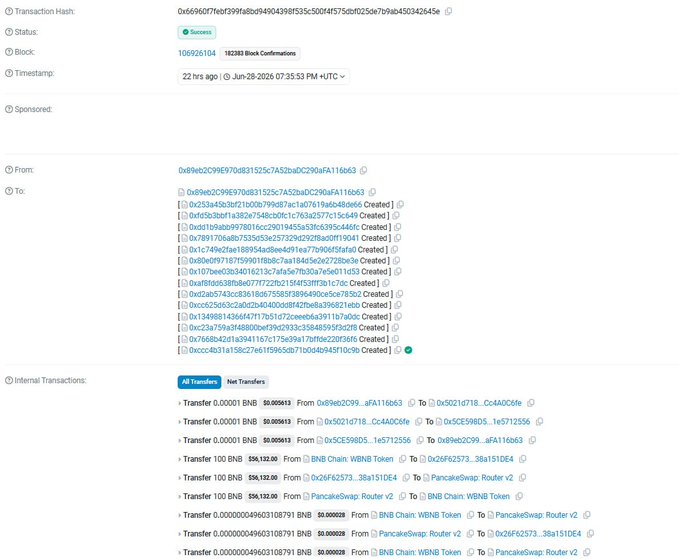Open 0x5CE598D5...1e5712556 recipient link
The width and height of the screenshot is (679, 559).
point(487,422)
